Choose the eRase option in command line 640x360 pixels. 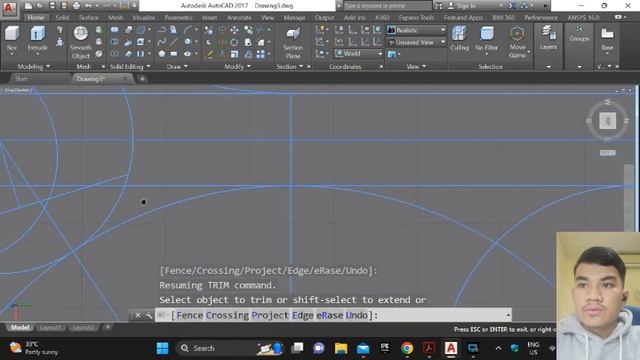pyautogui.click(x=330, y=315)
